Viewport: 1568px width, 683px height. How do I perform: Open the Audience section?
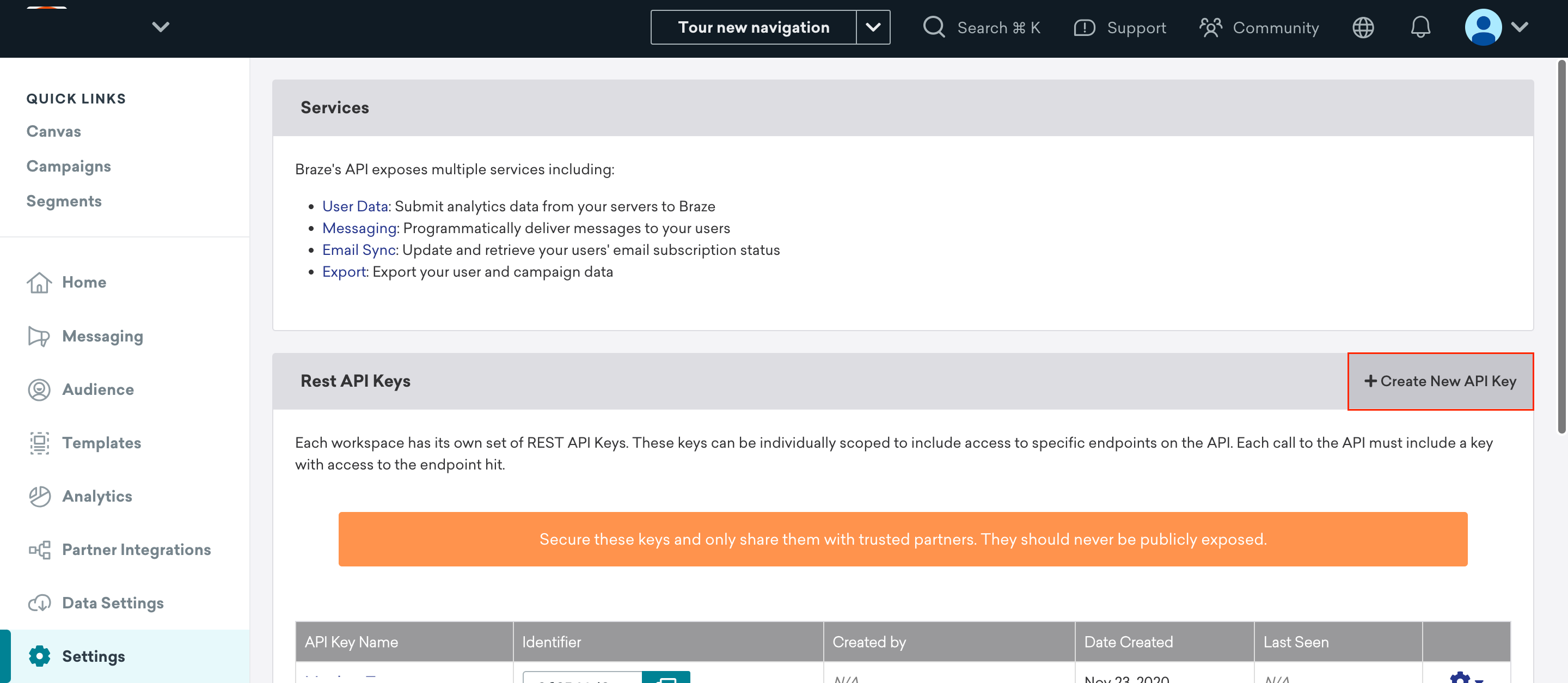tap(97, 389)
